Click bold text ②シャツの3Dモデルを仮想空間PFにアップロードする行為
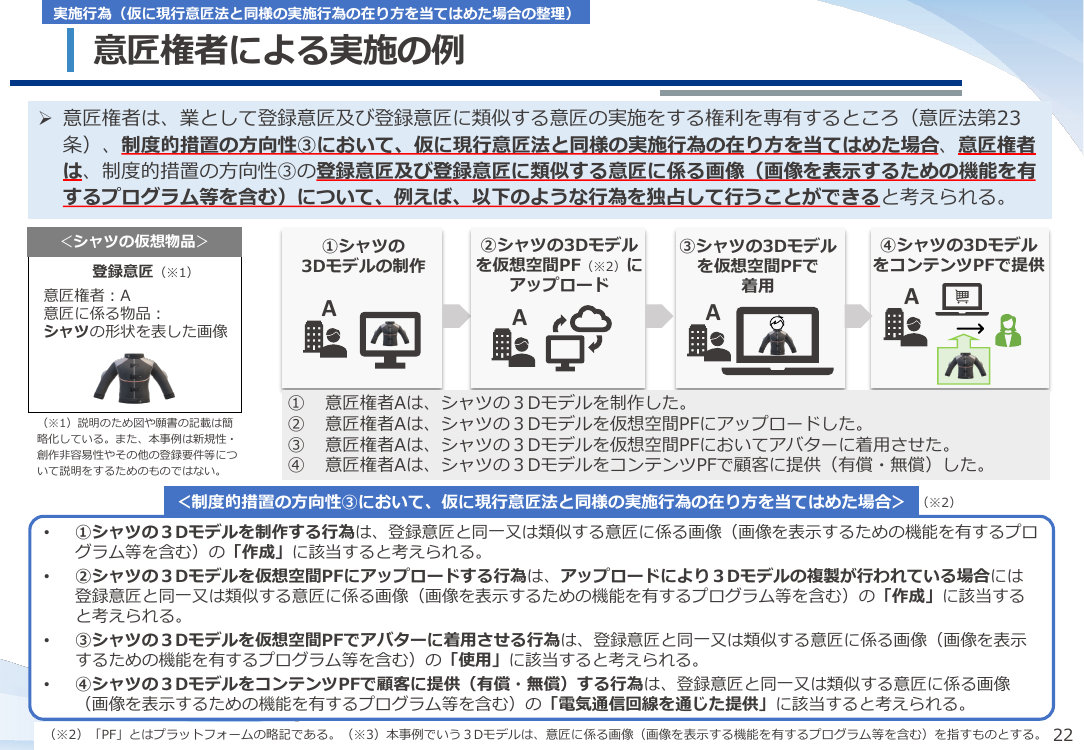This screenshot has height=750, width=1084. pos(301,575)
